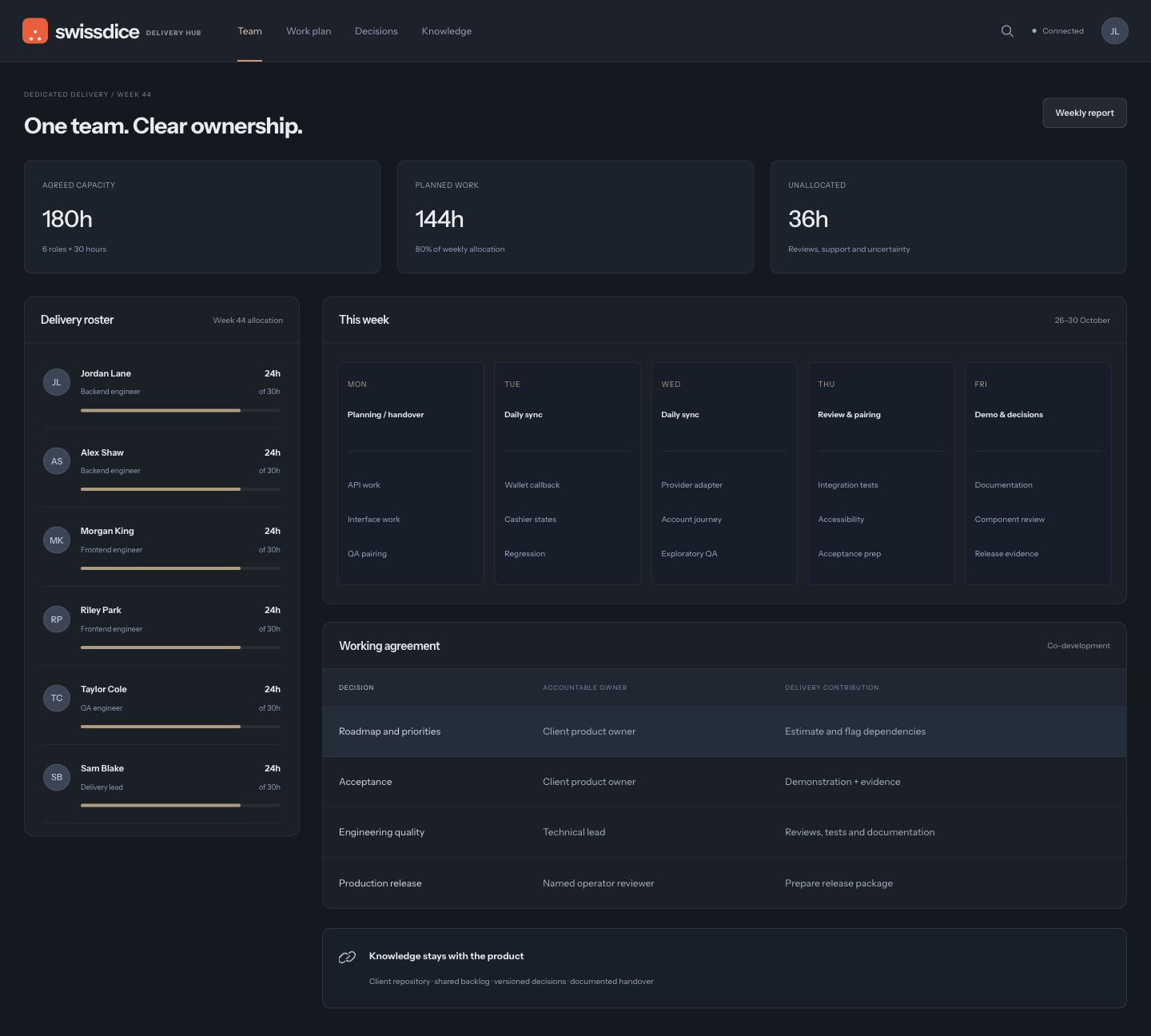Screen dimensions: 1151x1036
Task: Select the Unallocated 36h card
Action: pos(948,217)
